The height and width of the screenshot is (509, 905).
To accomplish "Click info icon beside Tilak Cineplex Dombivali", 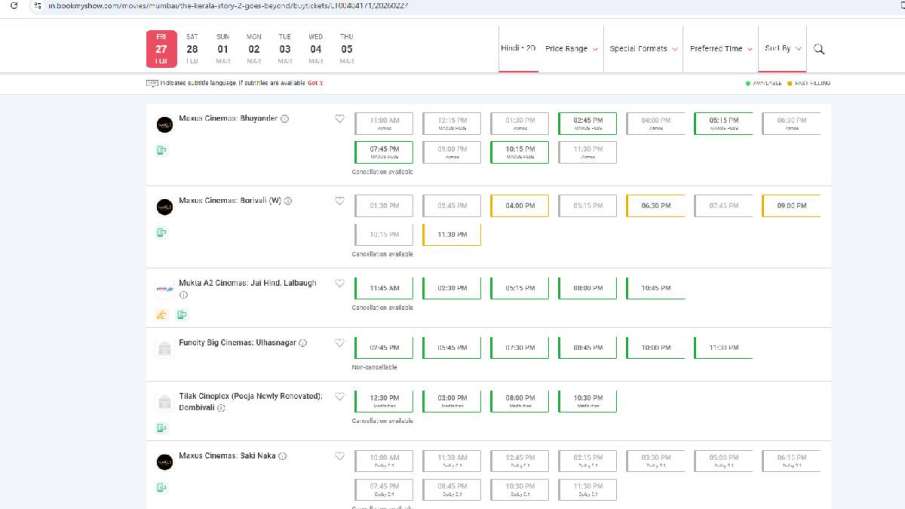I will (222, 408).
